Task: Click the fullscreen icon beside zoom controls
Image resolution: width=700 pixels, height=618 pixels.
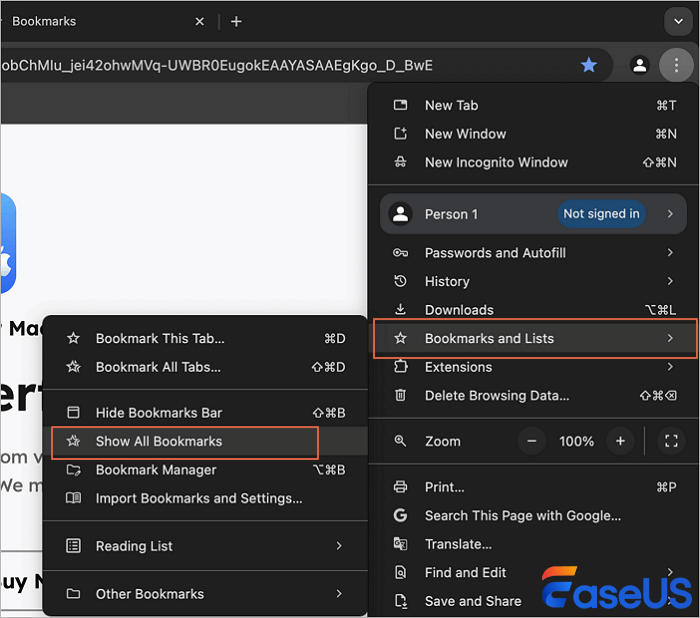Action: pyautogui.click(x=671, y=441)
